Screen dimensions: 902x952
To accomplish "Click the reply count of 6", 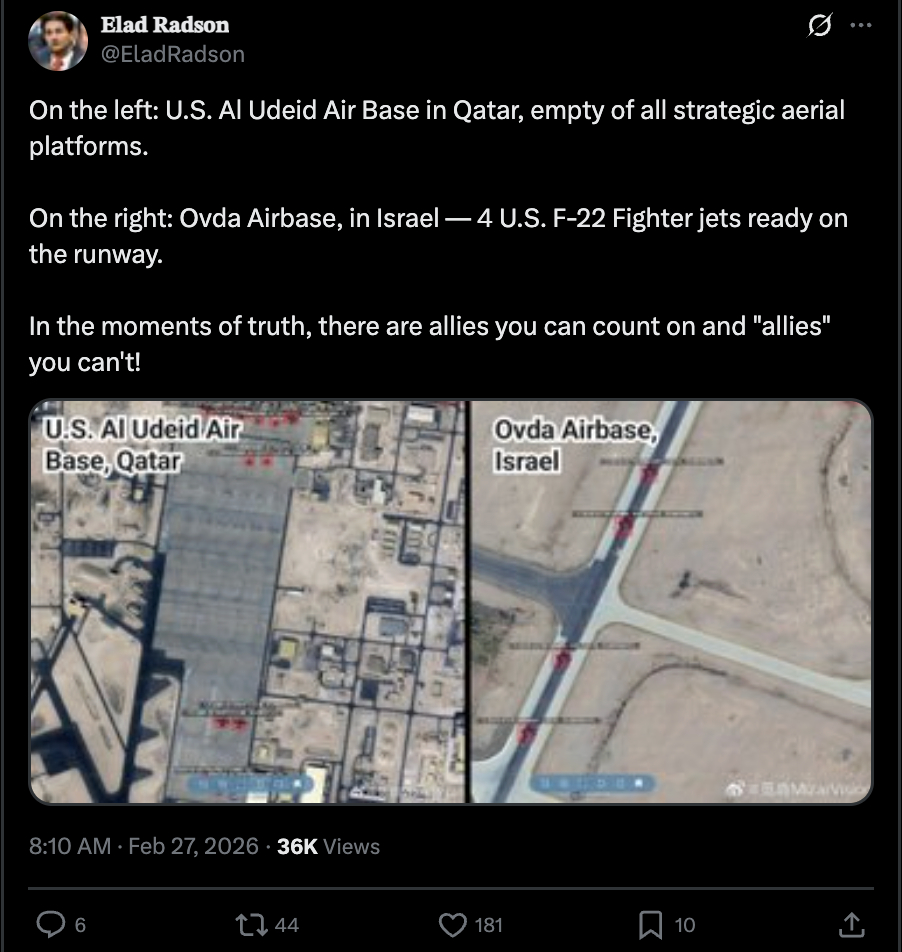I will [x=80, y=925].
